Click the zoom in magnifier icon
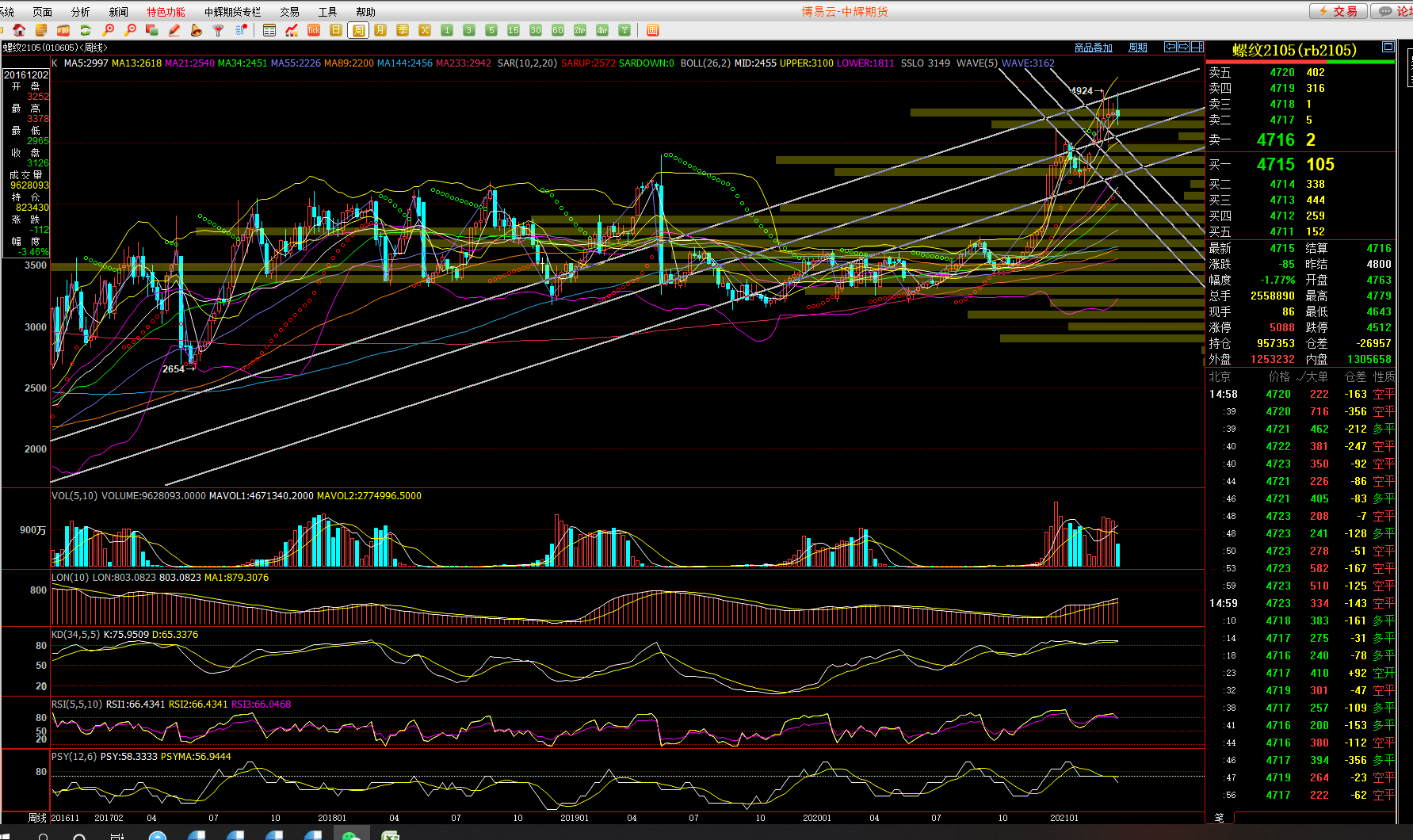 [109, 30]
